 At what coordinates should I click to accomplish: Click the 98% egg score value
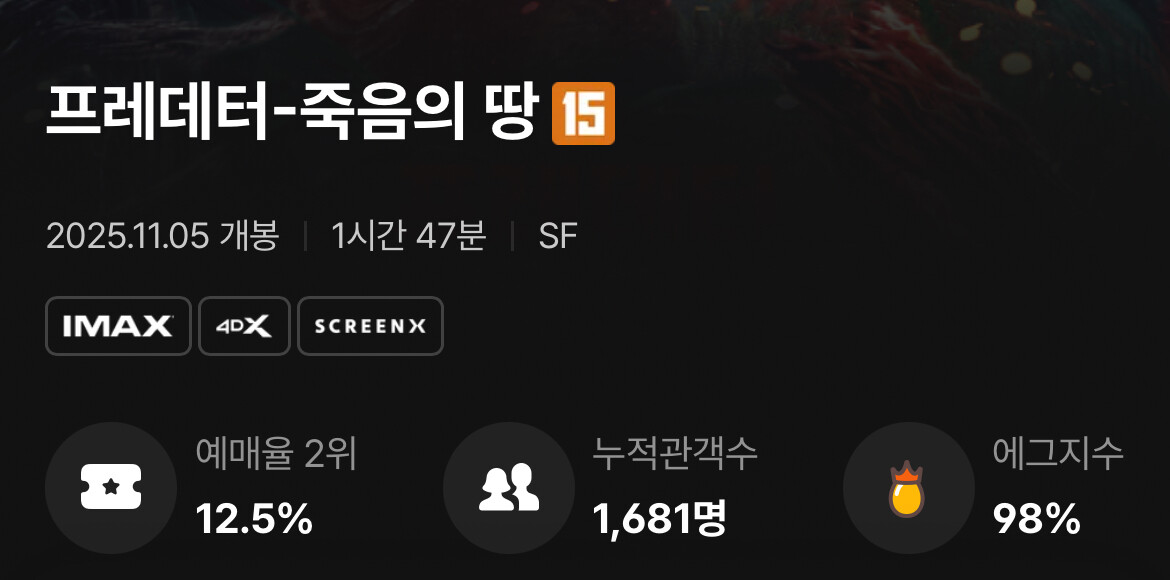pos(1036,520)
